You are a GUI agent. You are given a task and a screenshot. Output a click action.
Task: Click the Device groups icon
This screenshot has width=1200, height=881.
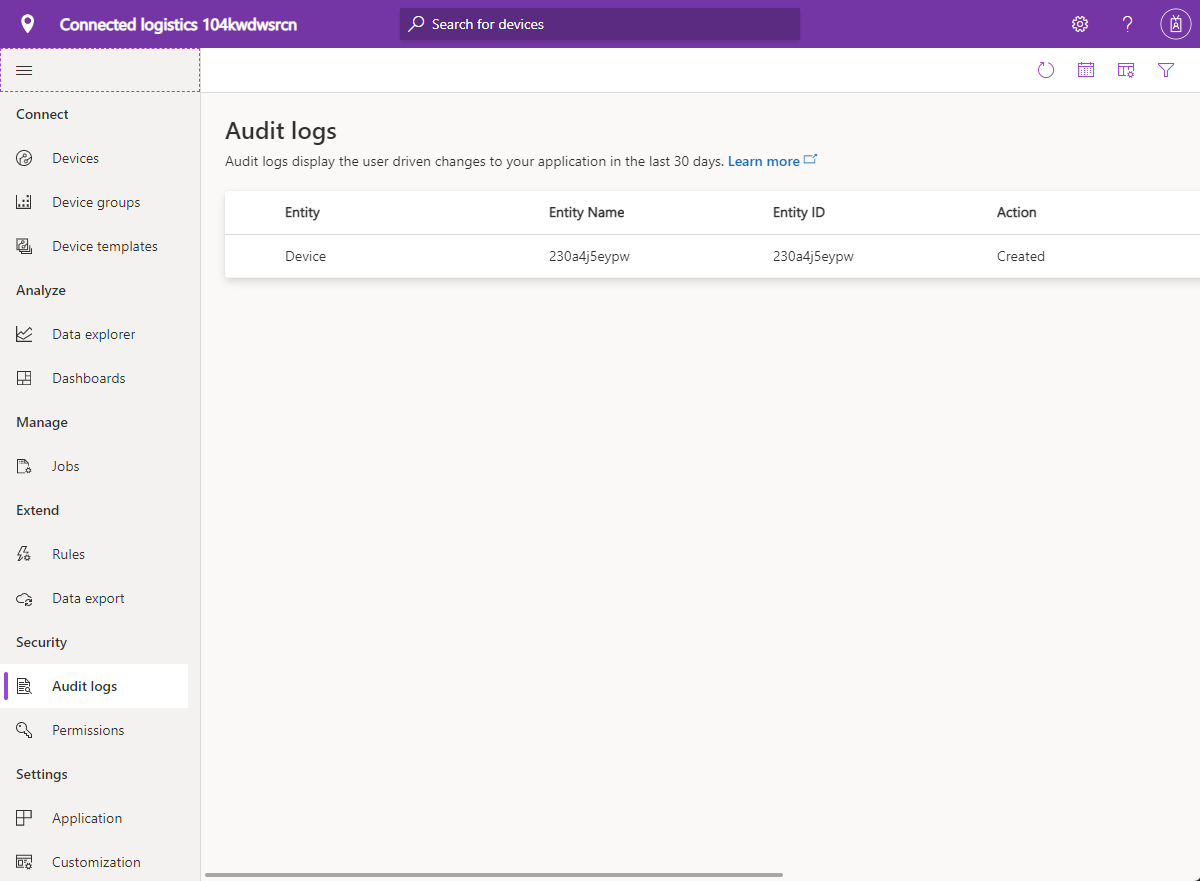pos(24,201)
